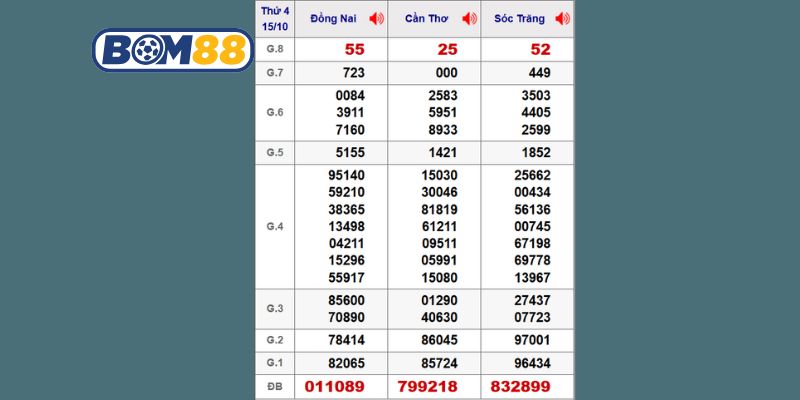This screenshot has width=800, height=400.
Task: Click the Cần Thơ speaker icon
Action: [x=469, y=19]
